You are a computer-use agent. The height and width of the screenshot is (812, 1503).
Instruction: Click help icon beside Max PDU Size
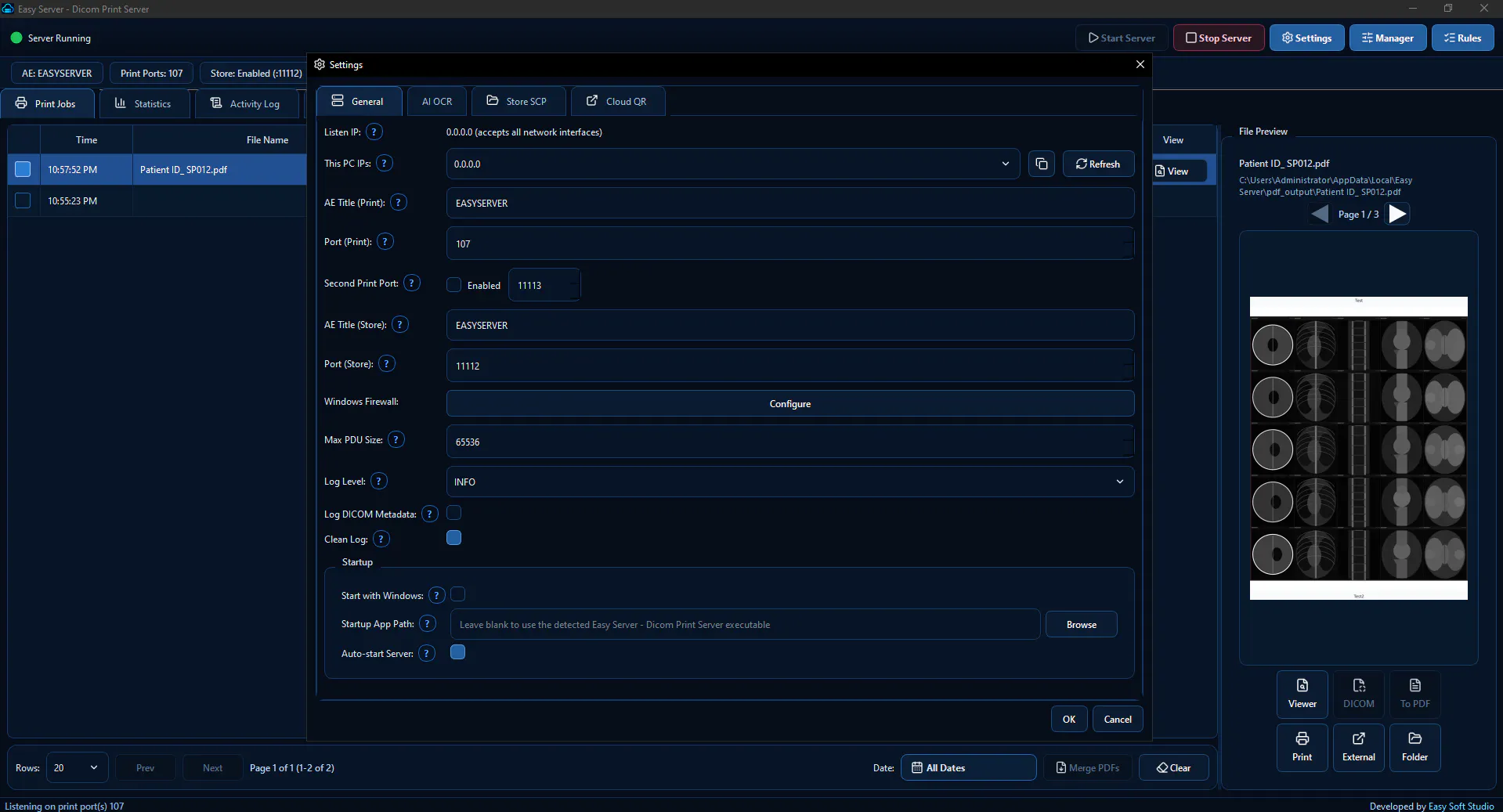click(396, 439)
